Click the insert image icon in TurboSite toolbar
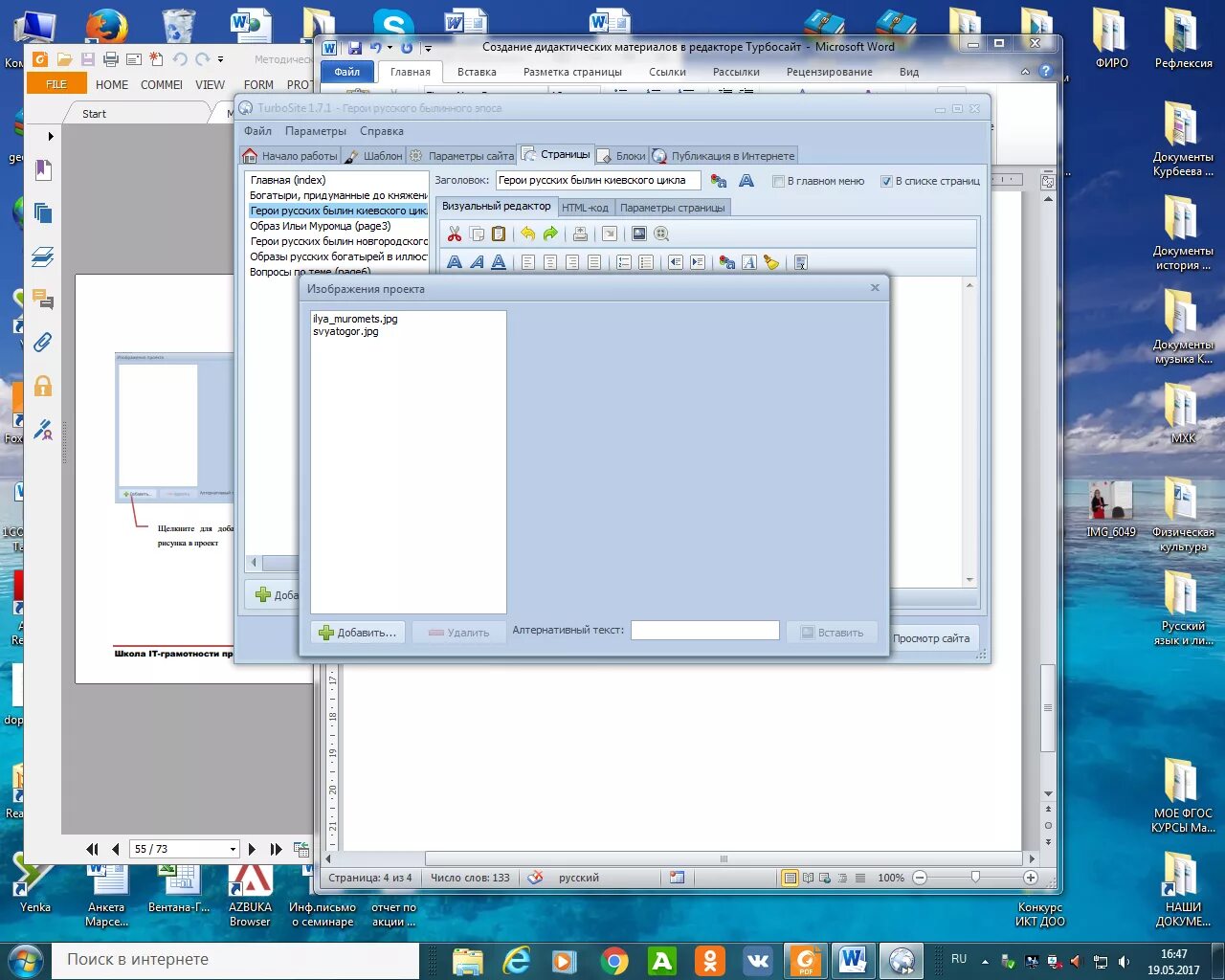The height and width of the screenshot is (980, 1225). [639, 234]
